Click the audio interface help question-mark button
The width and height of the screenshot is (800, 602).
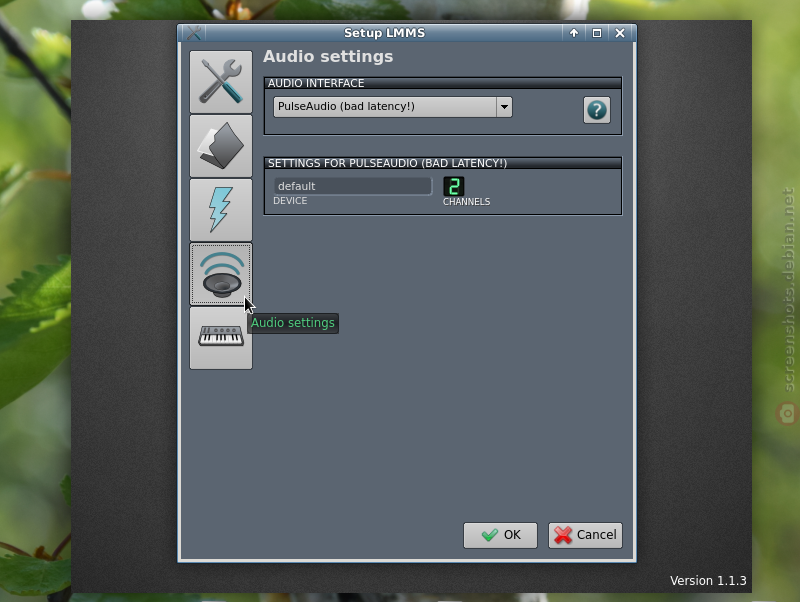[x=596, y=110]
